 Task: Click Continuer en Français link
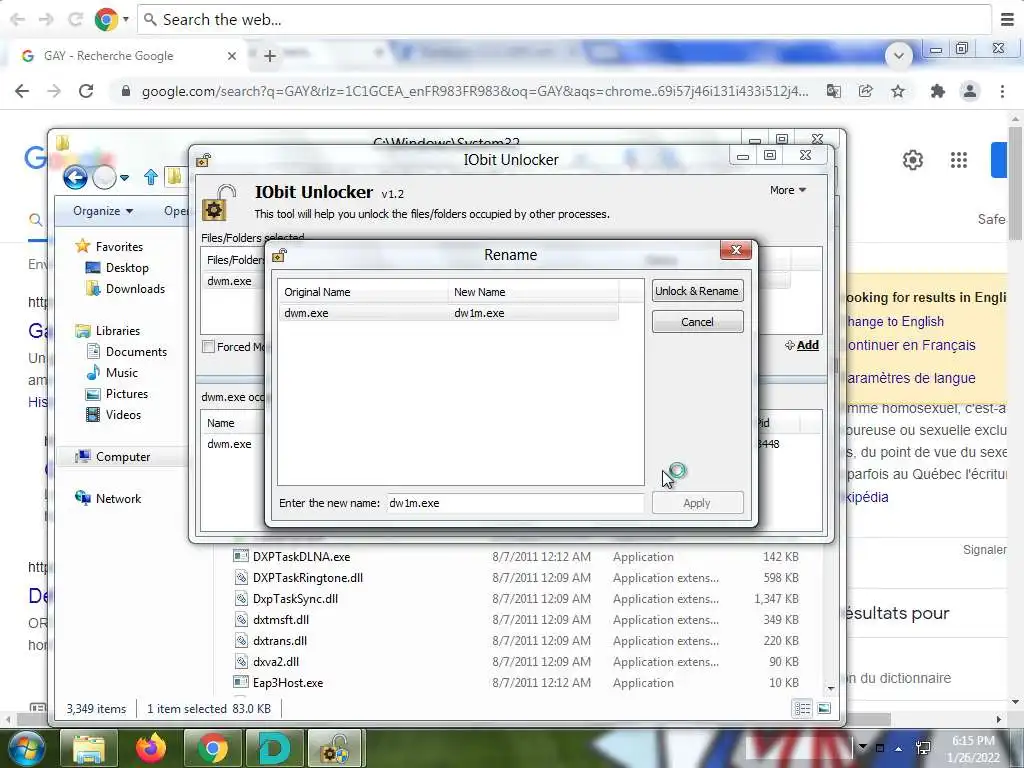pos(910,345)
